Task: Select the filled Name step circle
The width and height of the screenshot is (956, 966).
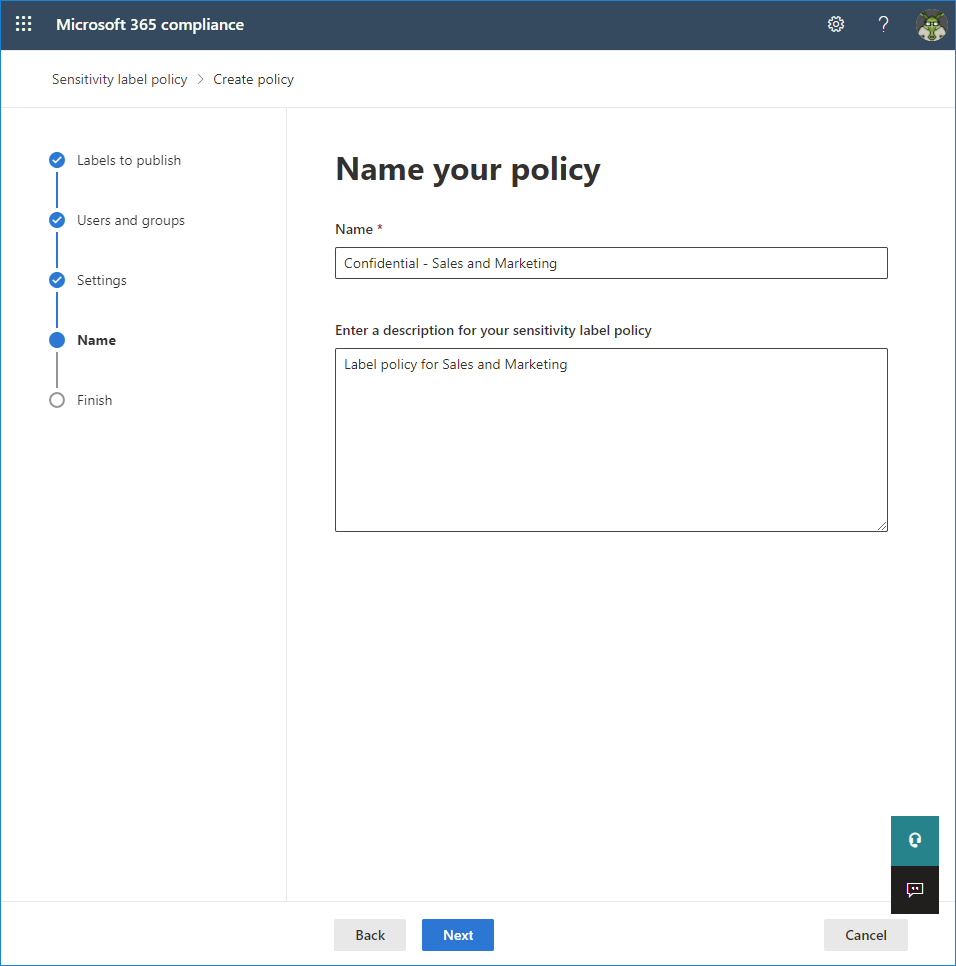Action: [x=57, y=340]
